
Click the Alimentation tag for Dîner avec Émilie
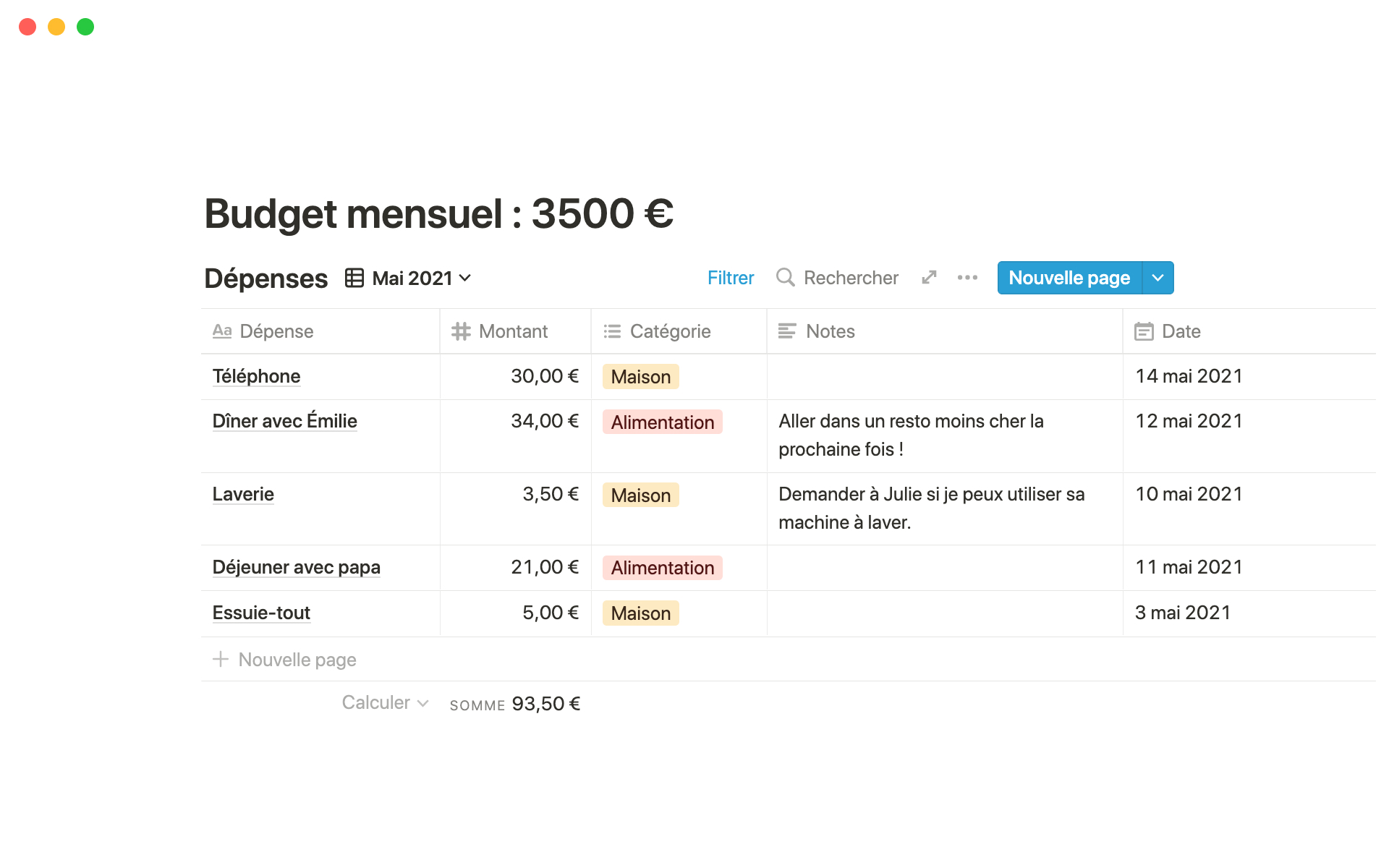click(x=662, y=422)
